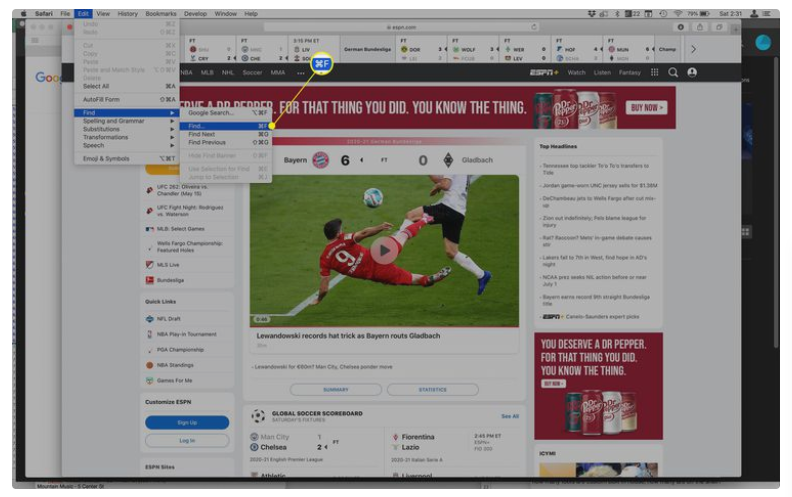Open the Develop menu

[x=195, y=14]
